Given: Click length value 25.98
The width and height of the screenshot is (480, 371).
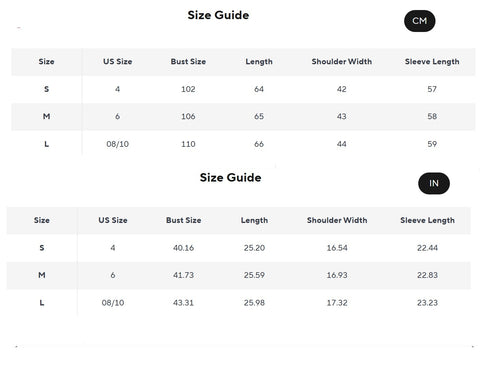Looking at the screenshot, I should (x=254, y=303).
